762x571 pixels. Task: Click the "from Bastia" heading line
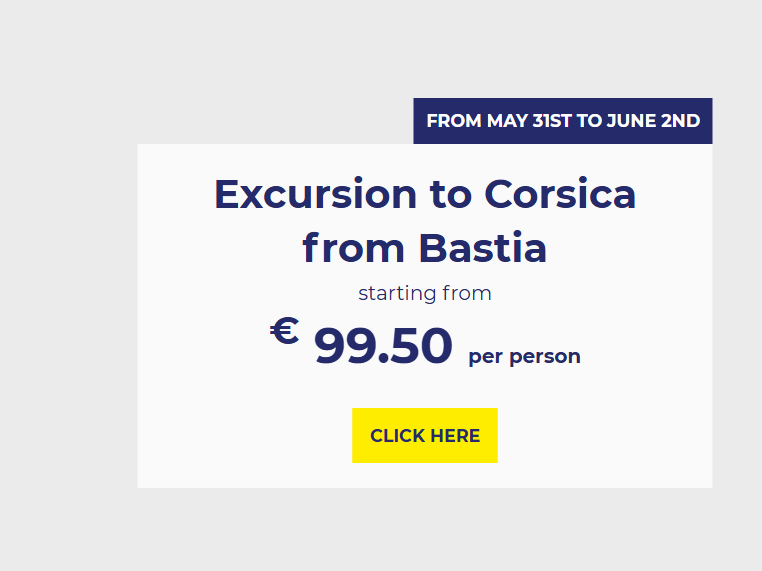click(425, 248)
